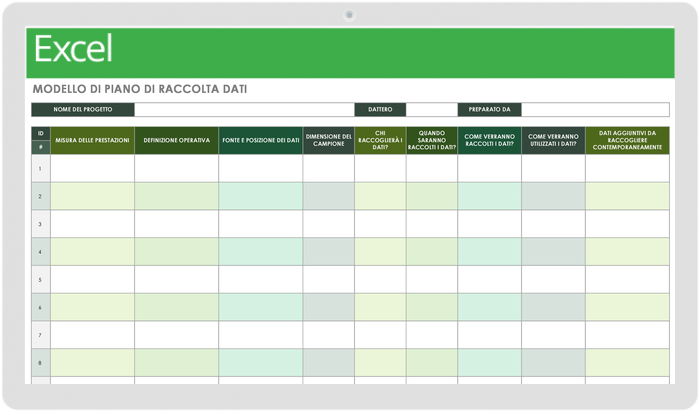Click row 4 cell under Dimensione del campione
Viewport: 700px width, 412px height.
(329, 252)
